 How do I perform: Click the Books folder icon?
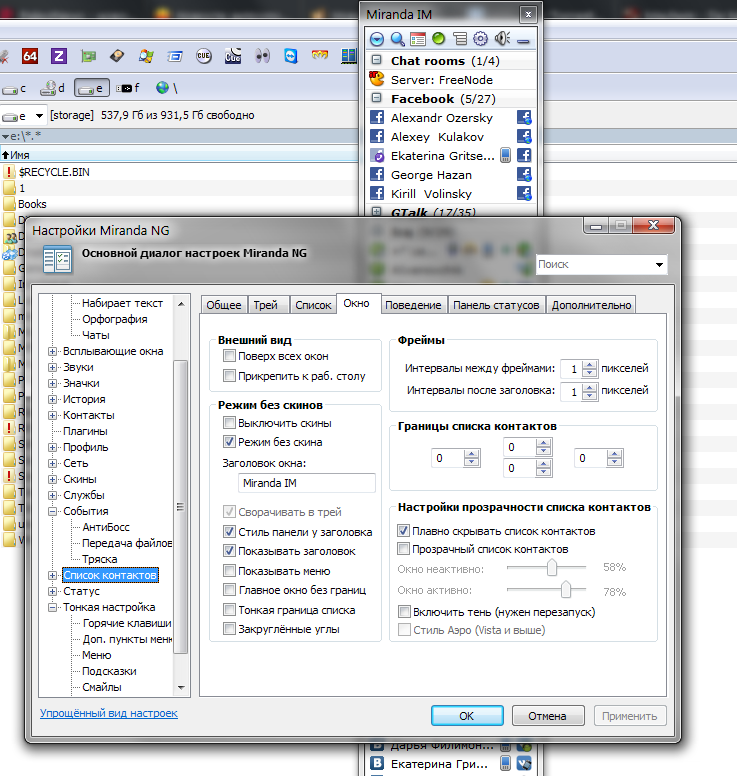(x=9, y=204)
